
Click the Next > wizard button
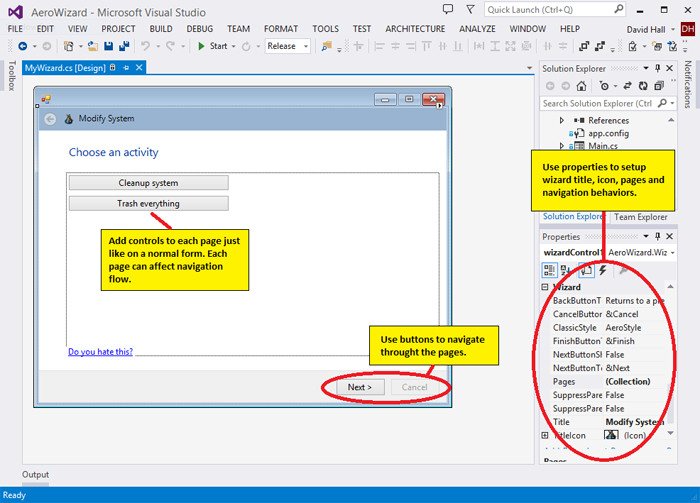tap(360, 387)
